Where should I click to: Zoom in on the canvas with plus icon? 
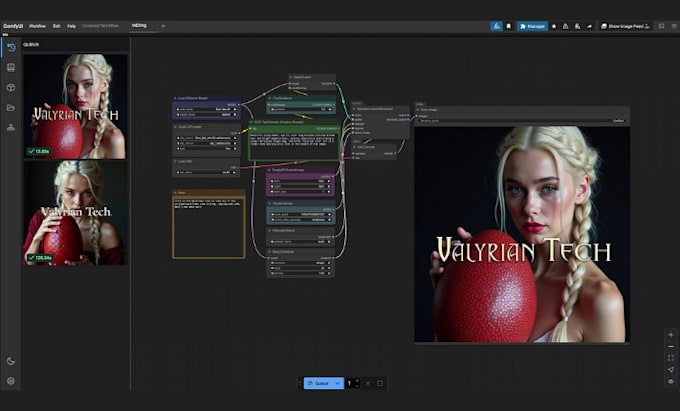pyautogui.click(x=670, y=334)
